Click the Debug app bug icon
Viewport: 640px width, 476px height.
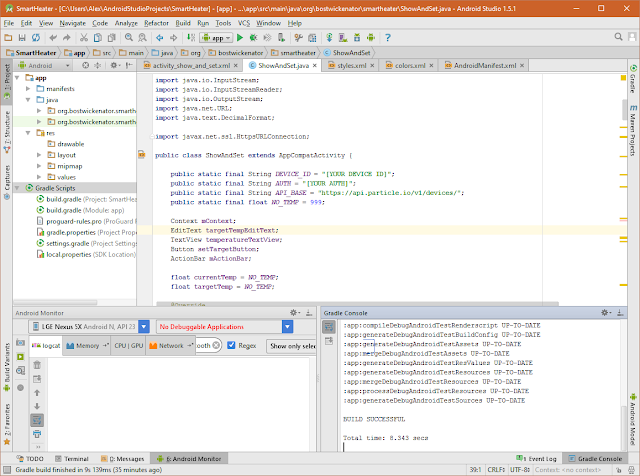(x=253, y=38)
